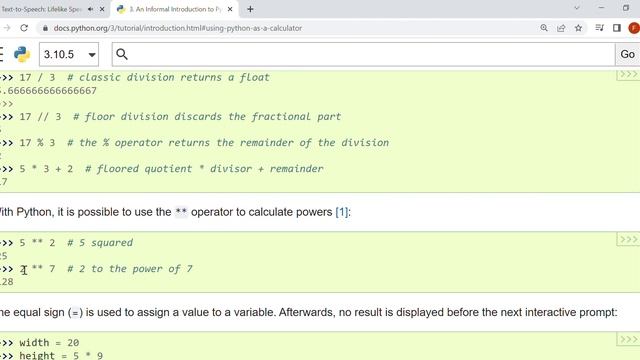The width and height of the screenshot is (640, 360).
Task: Open the media control icon in toolbar
Action: point(599,28)
